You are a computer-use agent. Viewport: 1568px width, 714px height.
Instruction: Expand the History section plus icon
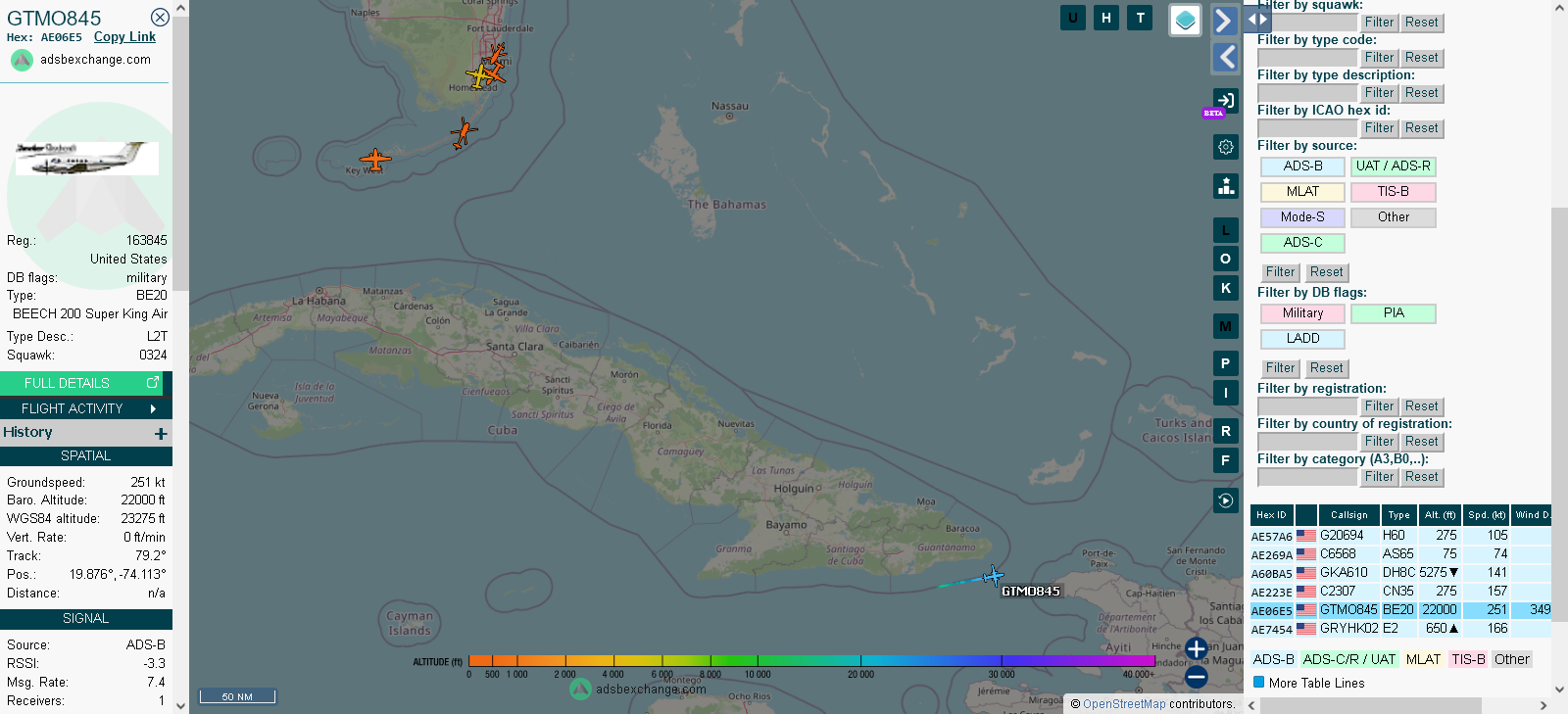(x=161, y=433)
